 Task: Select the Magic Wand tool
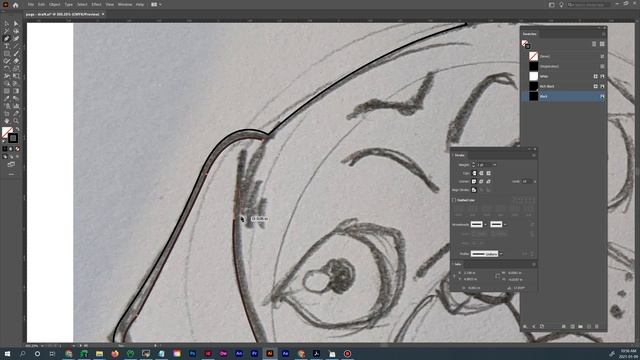pos(7,31)
